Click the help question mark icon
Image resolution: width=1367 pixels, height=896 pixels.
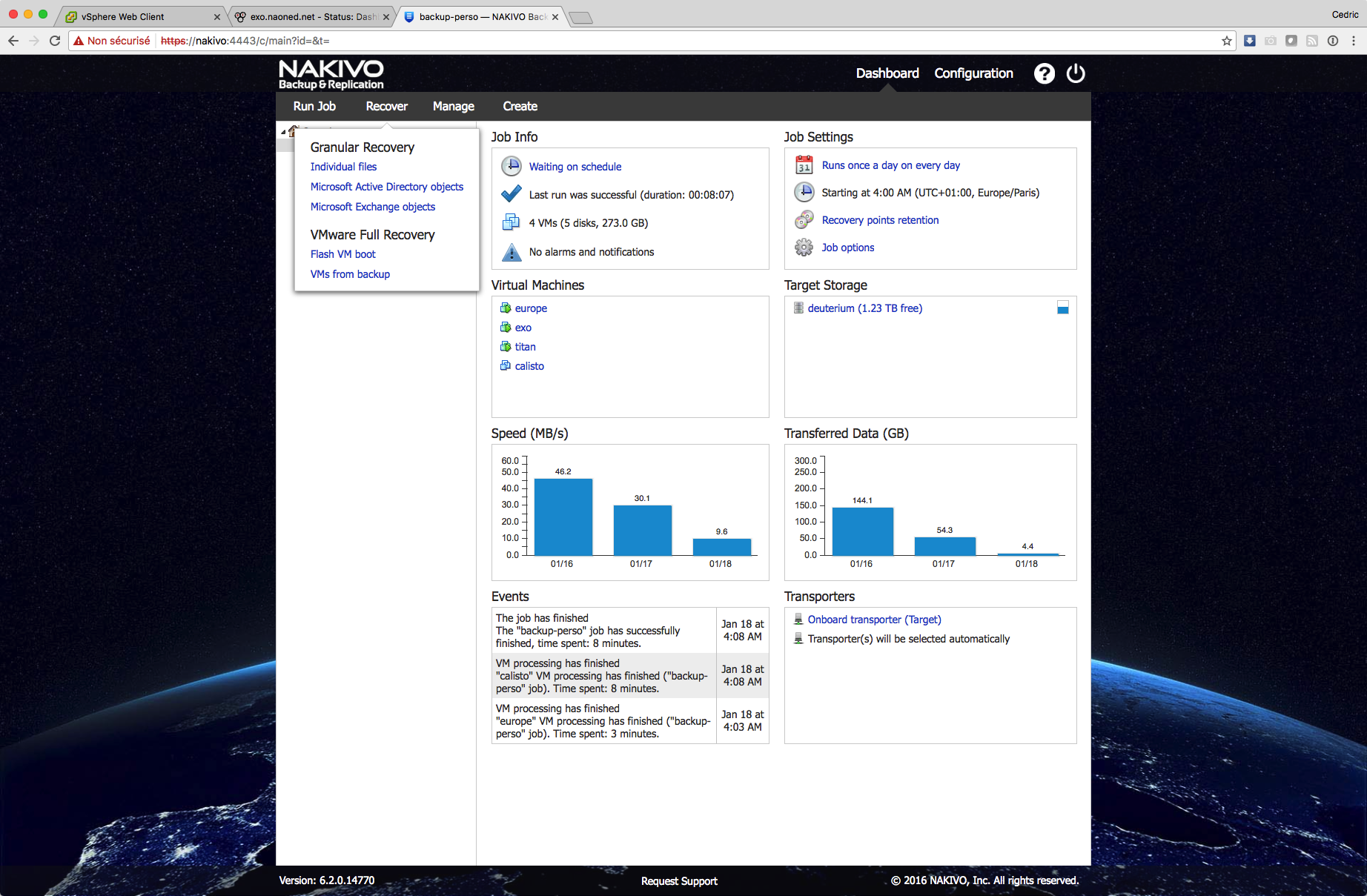[x=1044, y=73]
